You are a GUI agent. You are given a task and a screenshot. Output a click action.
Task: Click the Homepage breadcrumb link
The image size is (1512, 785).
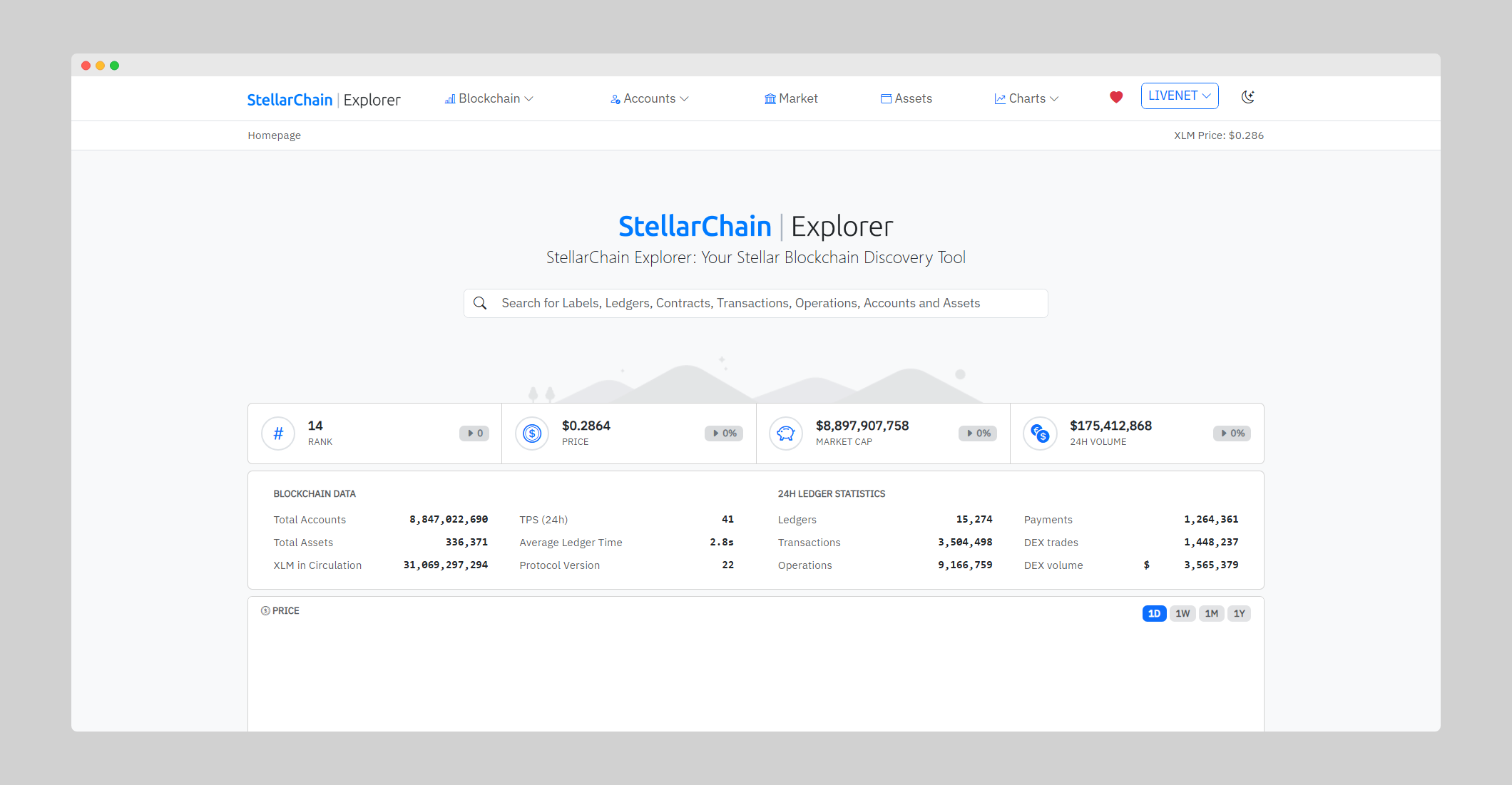(274, 135)
